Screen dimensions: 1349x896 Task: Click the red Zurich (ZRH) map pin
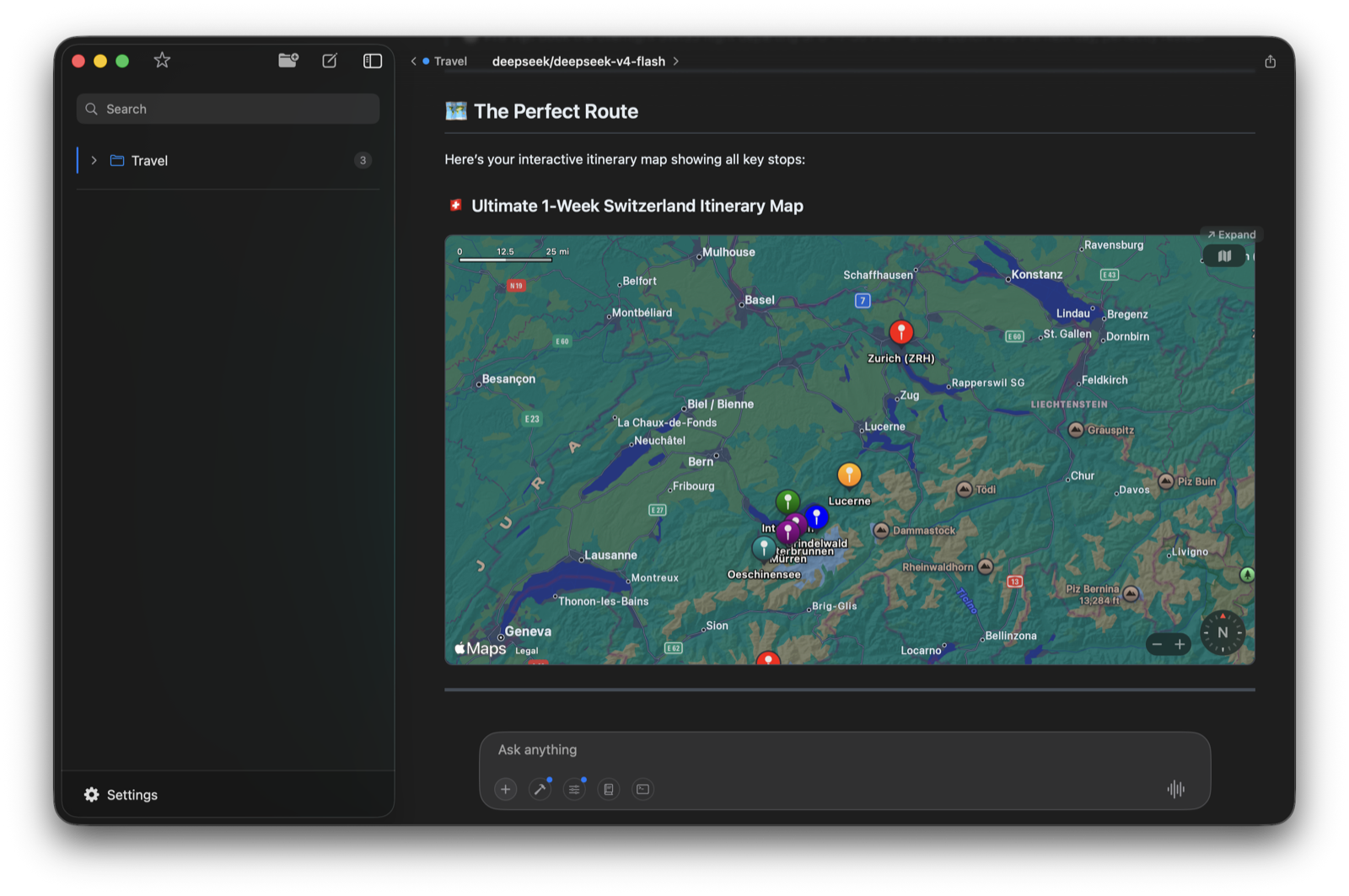[x=901, y=332]
